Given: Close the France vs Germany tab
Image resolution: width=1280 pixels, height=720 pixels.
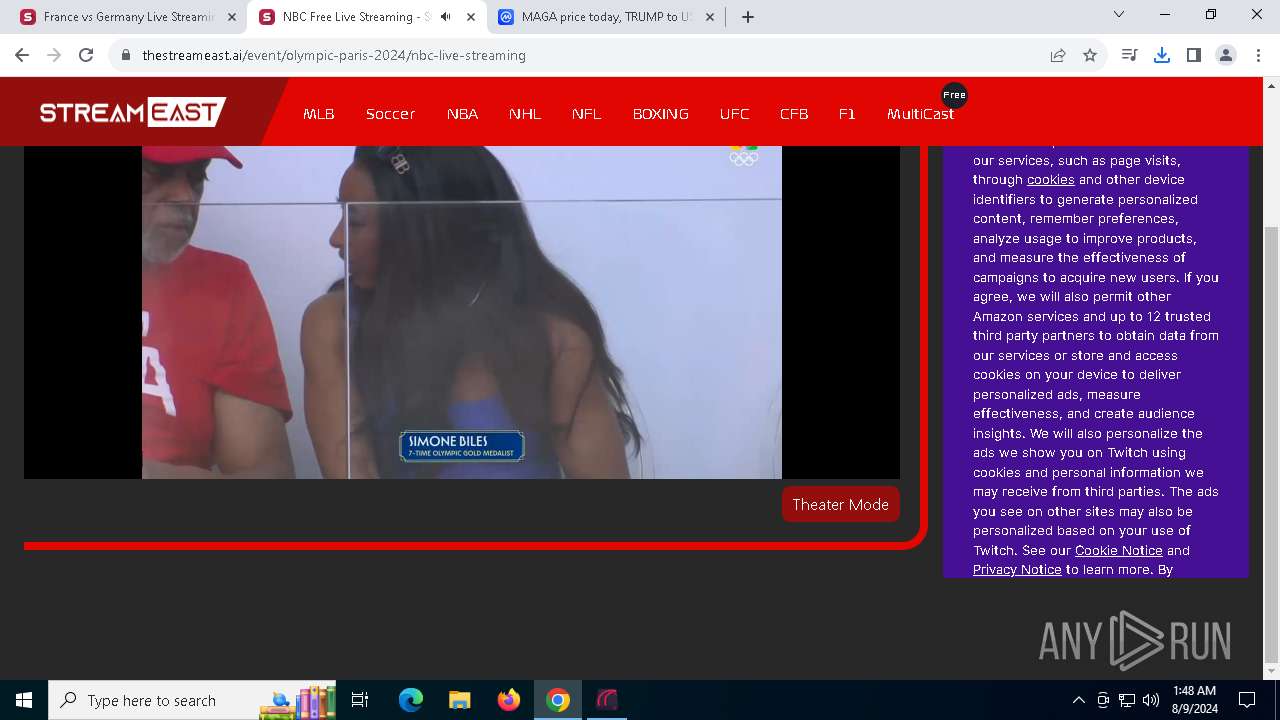Looking at the screenshot, I should point(232,17).
